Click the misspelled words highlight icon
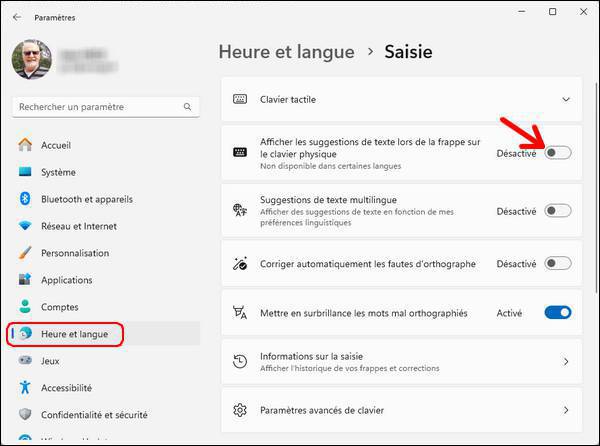This screenshot has height=446, width=600. [x=240, y=313]
